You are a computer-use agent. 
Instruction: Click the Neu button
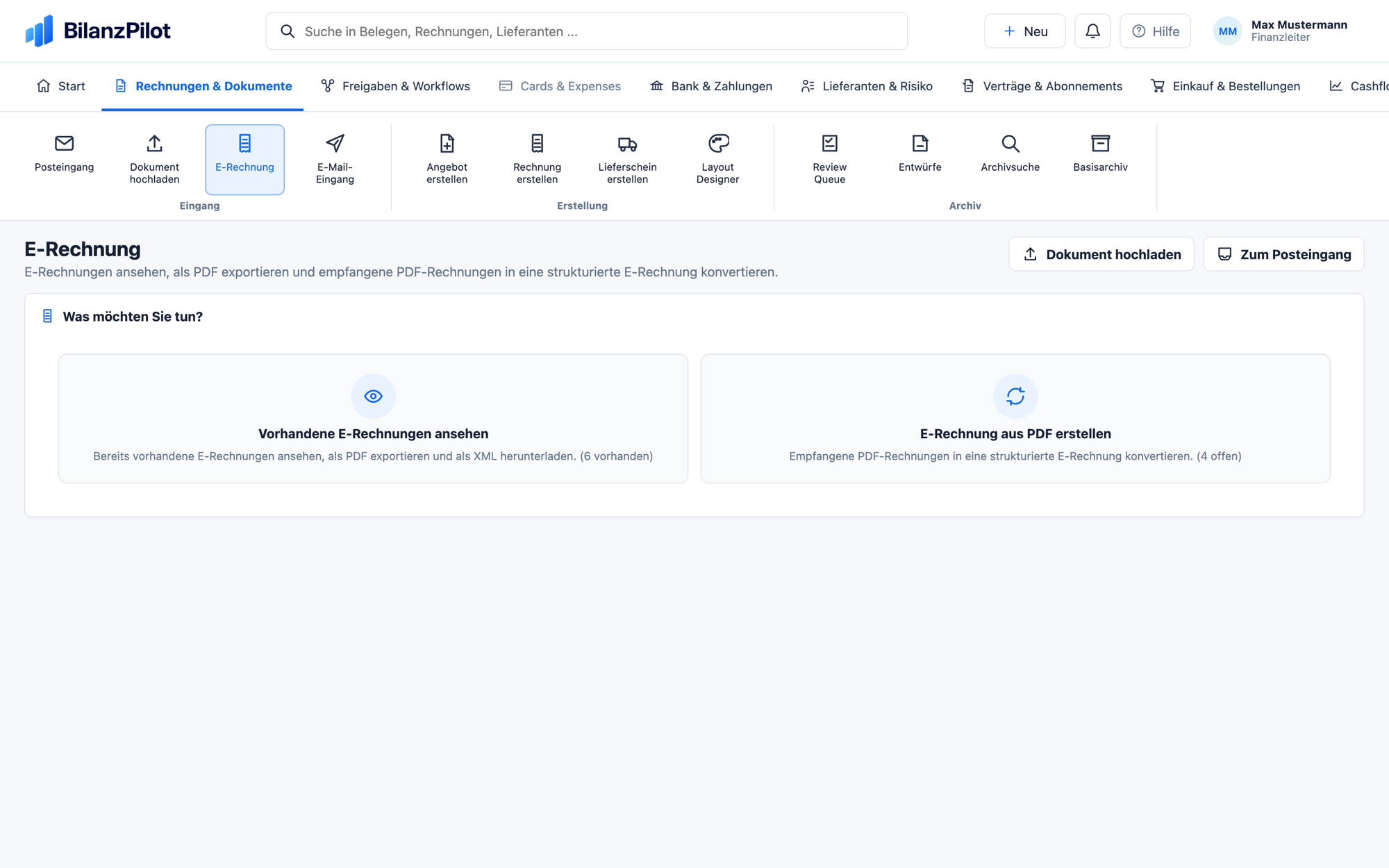(x=1024, y=31)
